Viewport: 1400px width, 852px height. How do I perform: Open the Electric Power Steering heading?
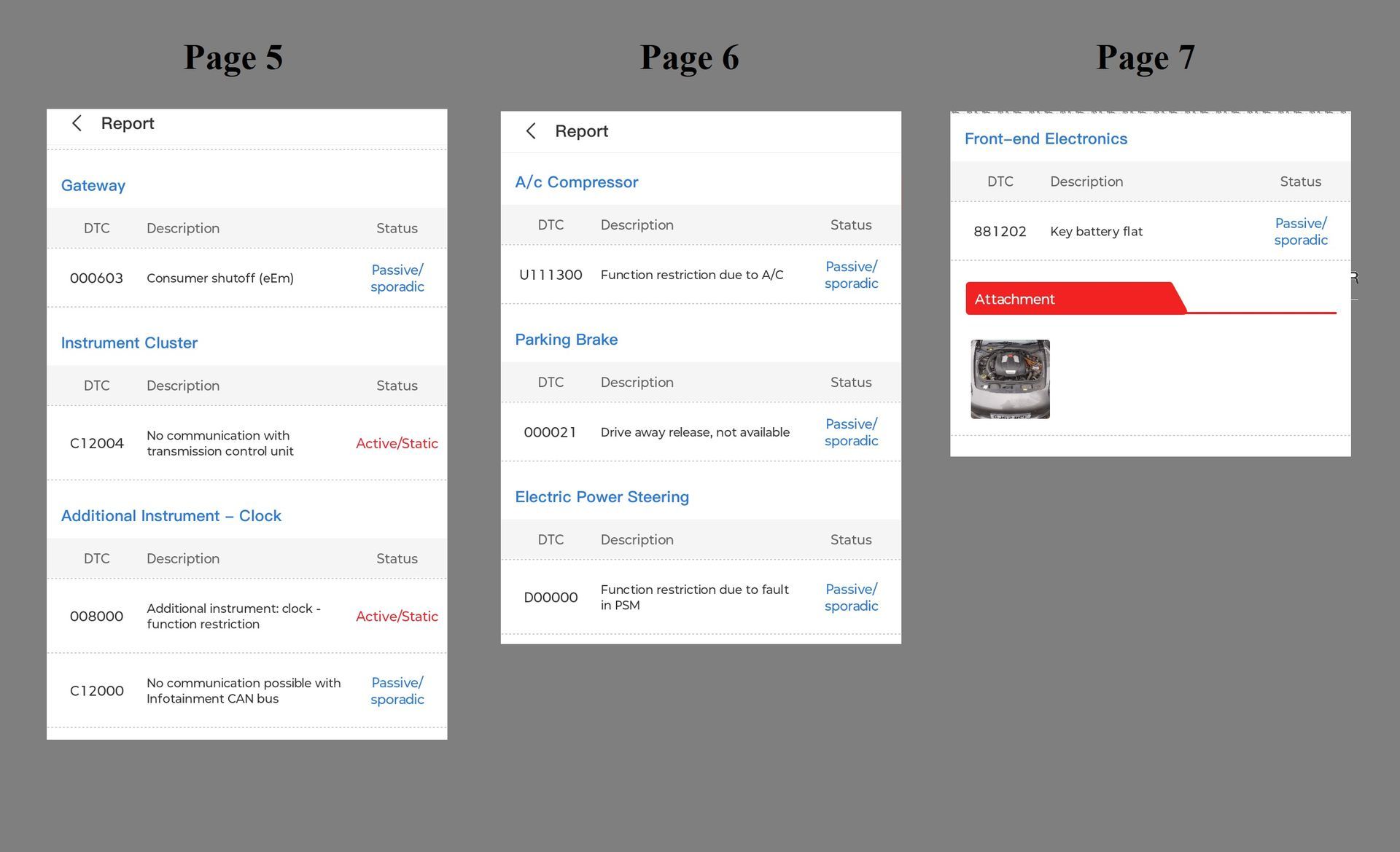602,497
